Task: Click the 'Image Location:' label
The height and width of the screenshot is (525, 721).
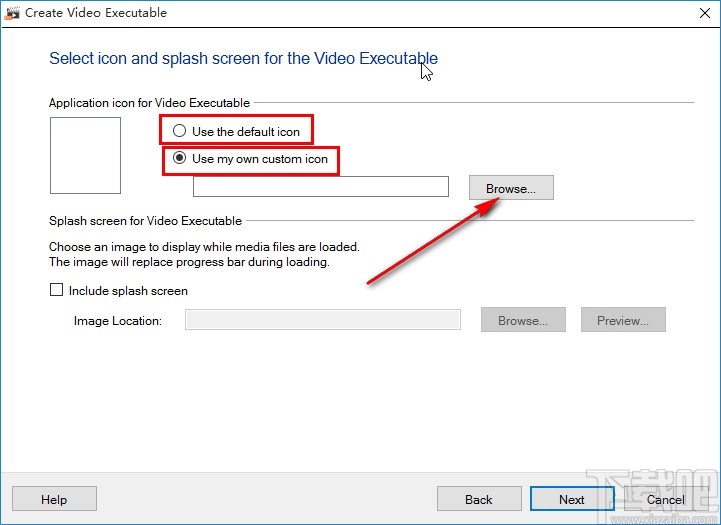Action: click(x=118, y=321)
